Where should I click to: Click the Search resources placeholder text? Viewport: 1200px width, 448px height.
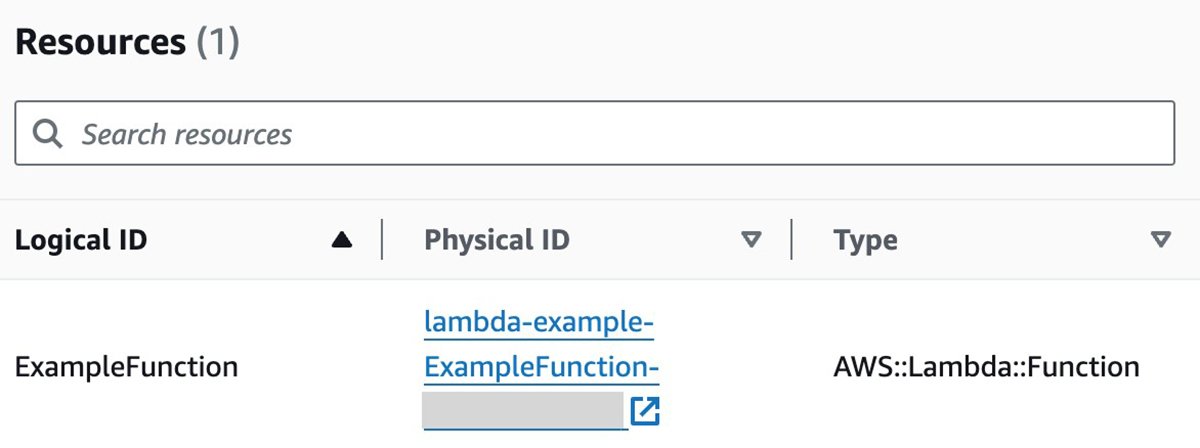(187, 134)
